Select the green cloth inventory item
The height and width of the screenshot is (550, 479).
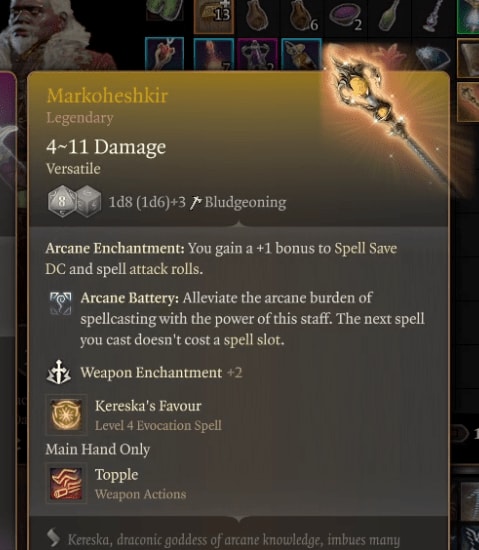point(166,10)
